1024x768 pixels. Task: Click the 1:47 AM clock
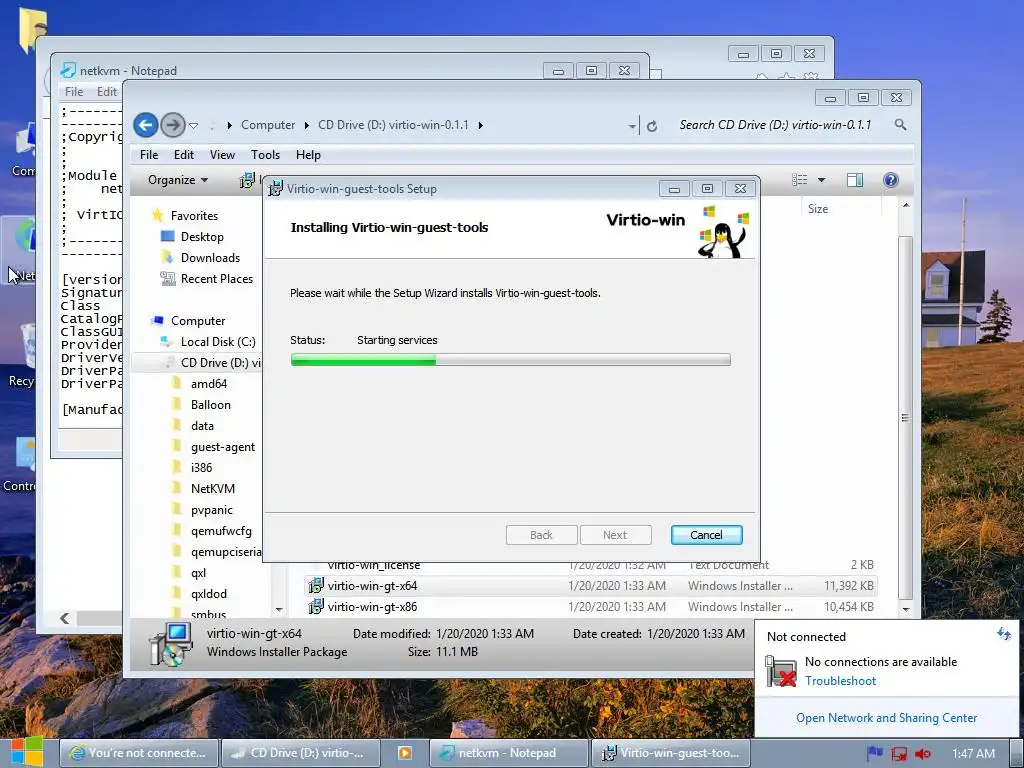[973, 754]
